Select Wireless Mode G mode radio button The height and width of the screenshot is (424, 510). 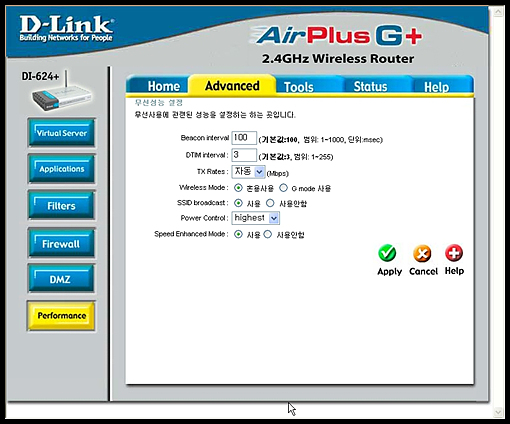click(x=283, y=188)
